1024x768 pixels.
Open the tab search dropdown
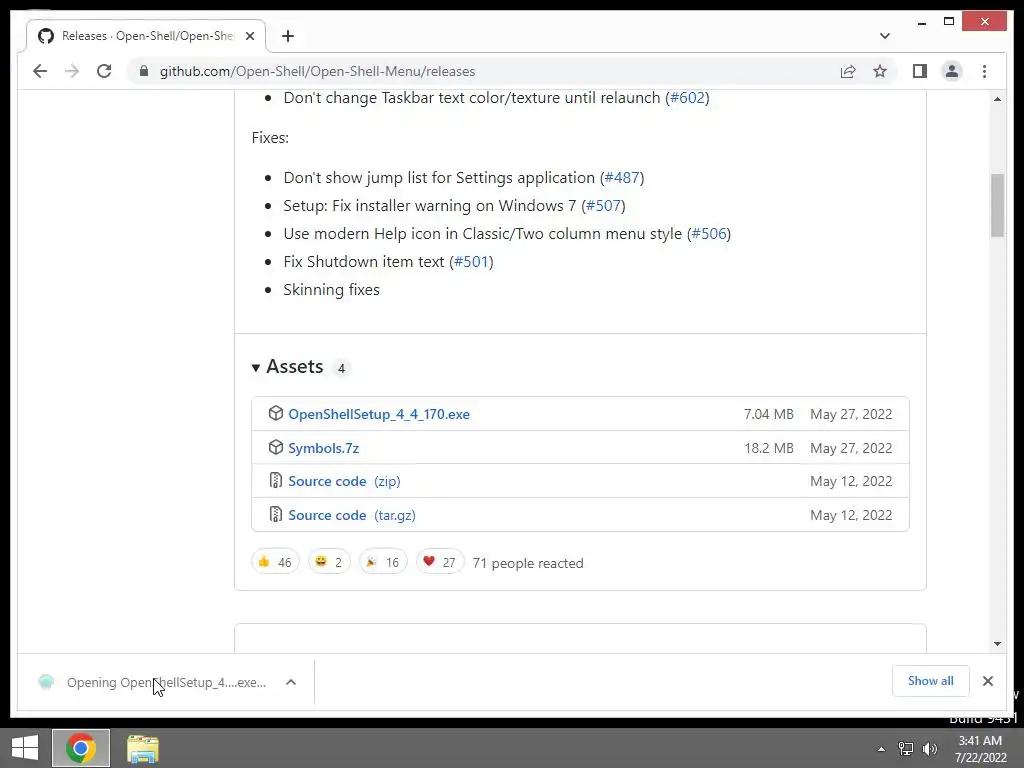884,36
